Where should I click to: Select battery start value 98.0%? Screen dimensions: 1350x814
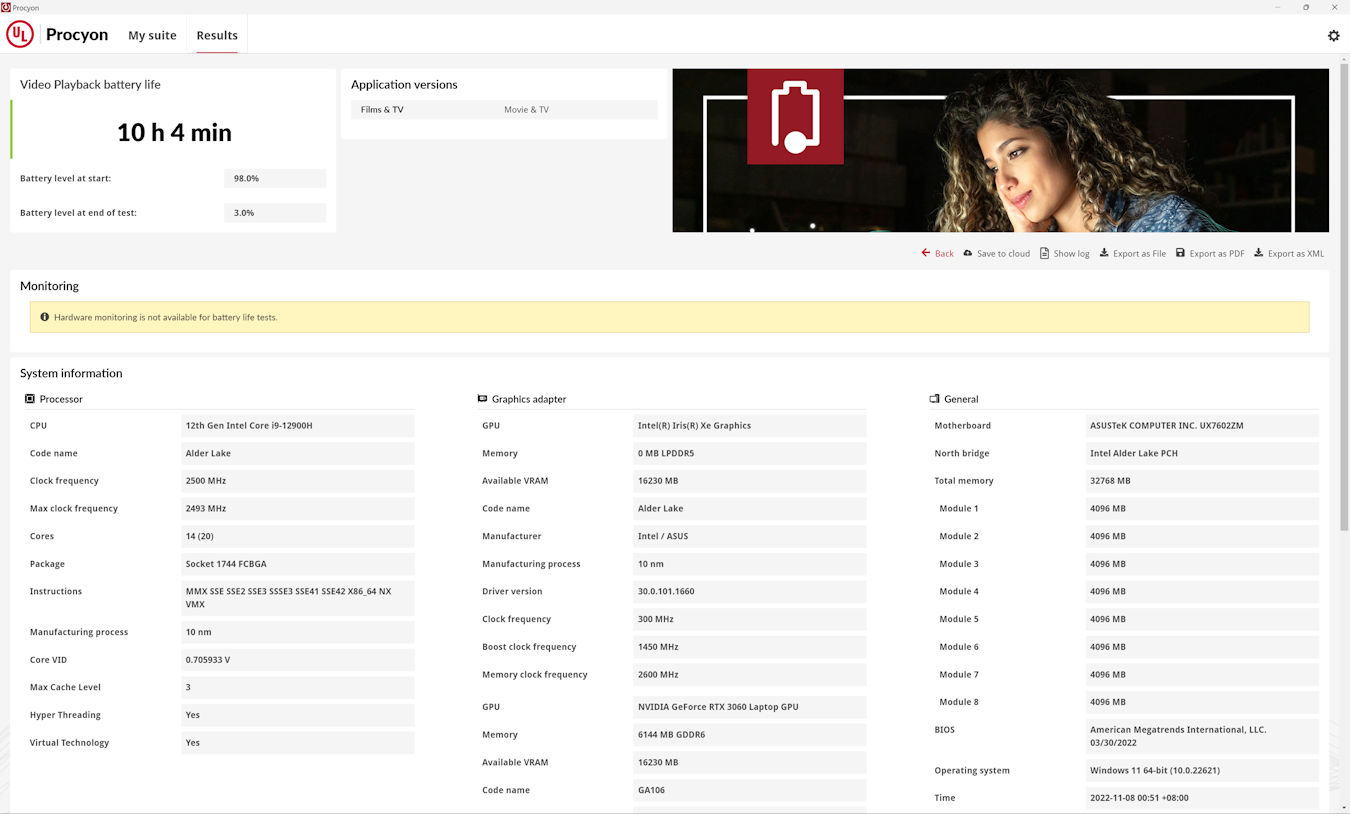(275, 178)
